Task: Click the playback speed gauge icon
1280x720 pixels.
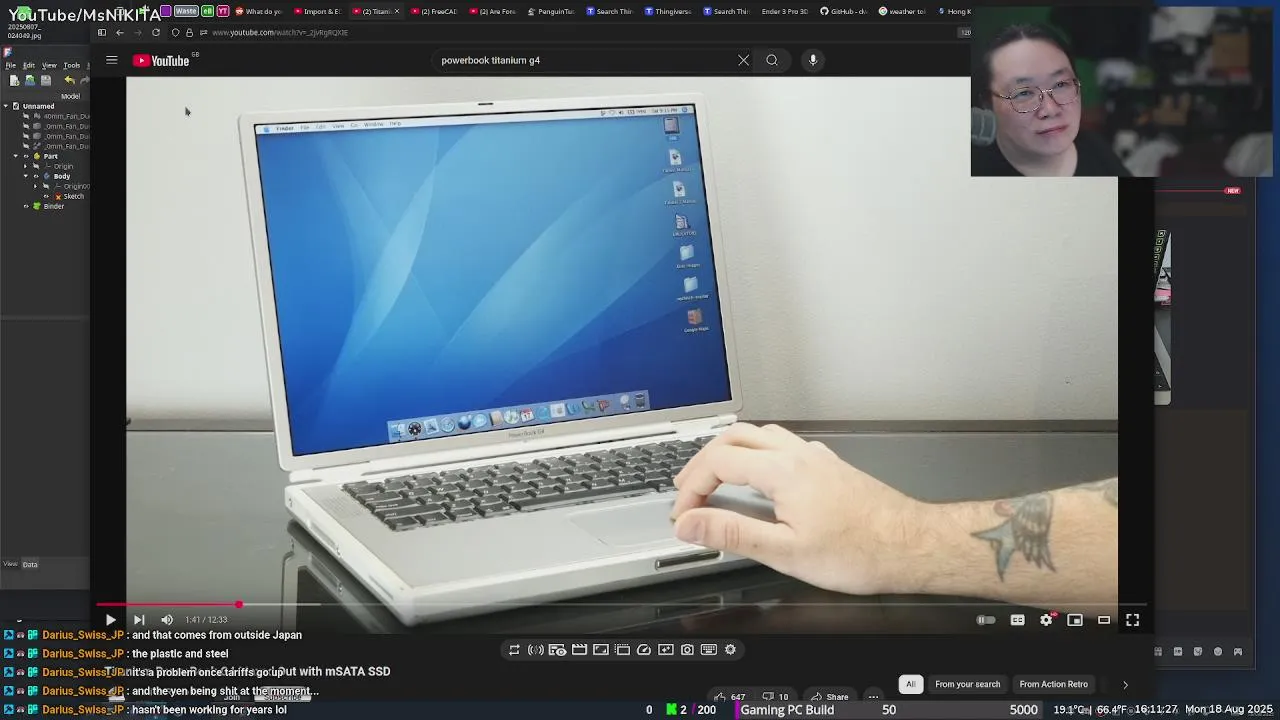Action: (x=644, y=650)
